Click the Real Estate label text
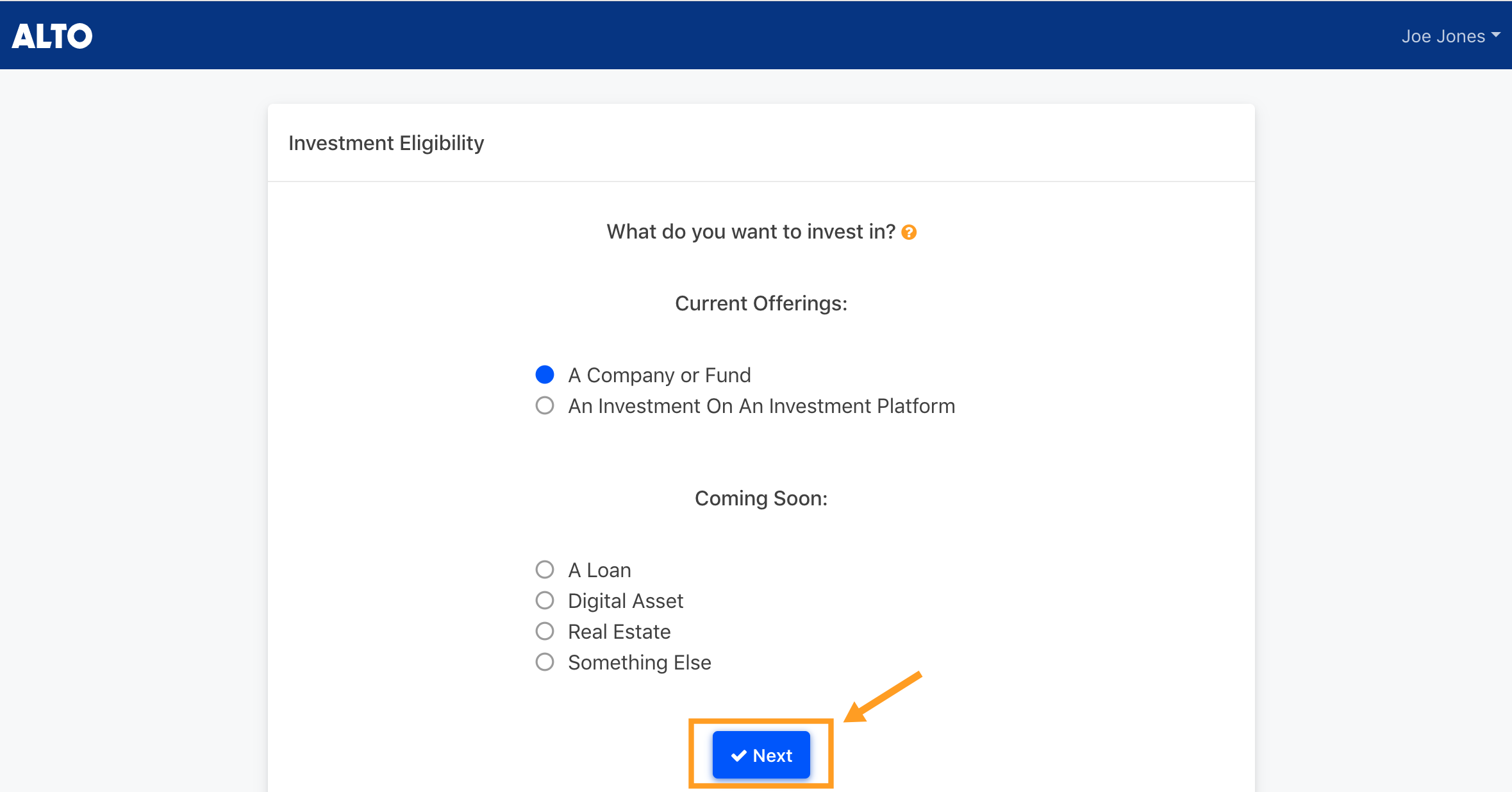The image size is (1512, 792). 619,632
